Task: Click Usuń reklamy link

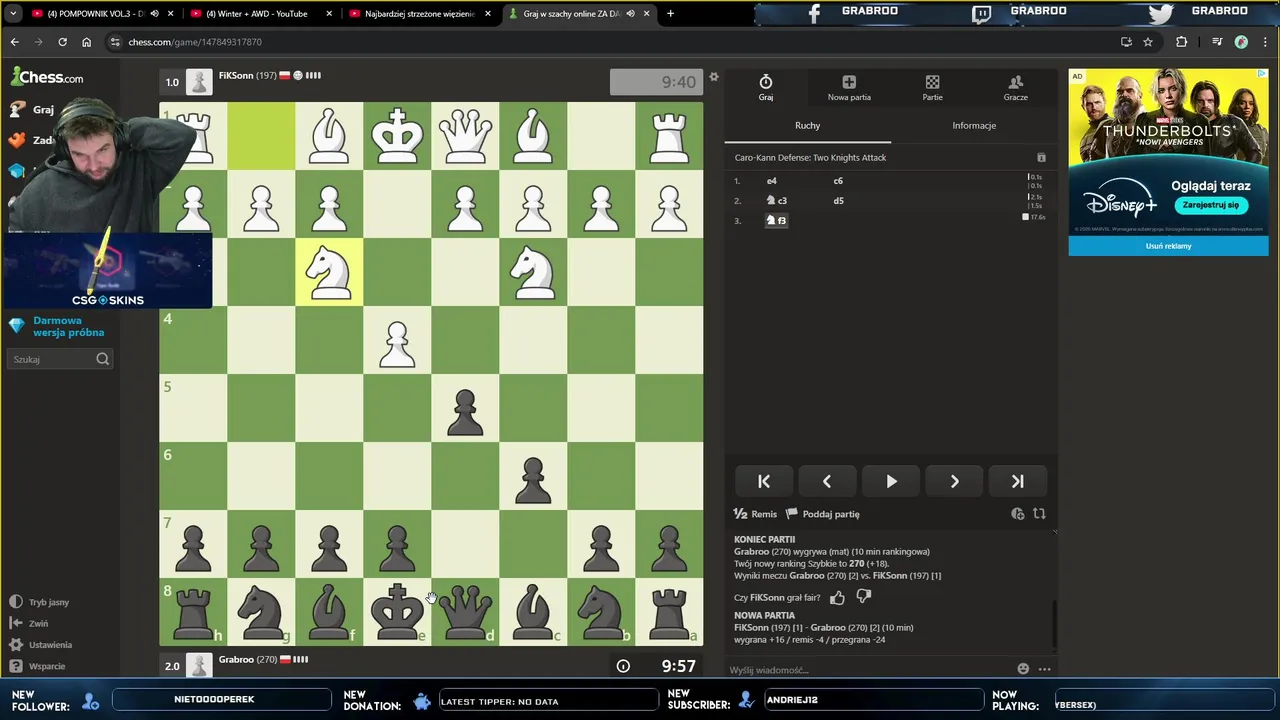Action: (1168, 246)
